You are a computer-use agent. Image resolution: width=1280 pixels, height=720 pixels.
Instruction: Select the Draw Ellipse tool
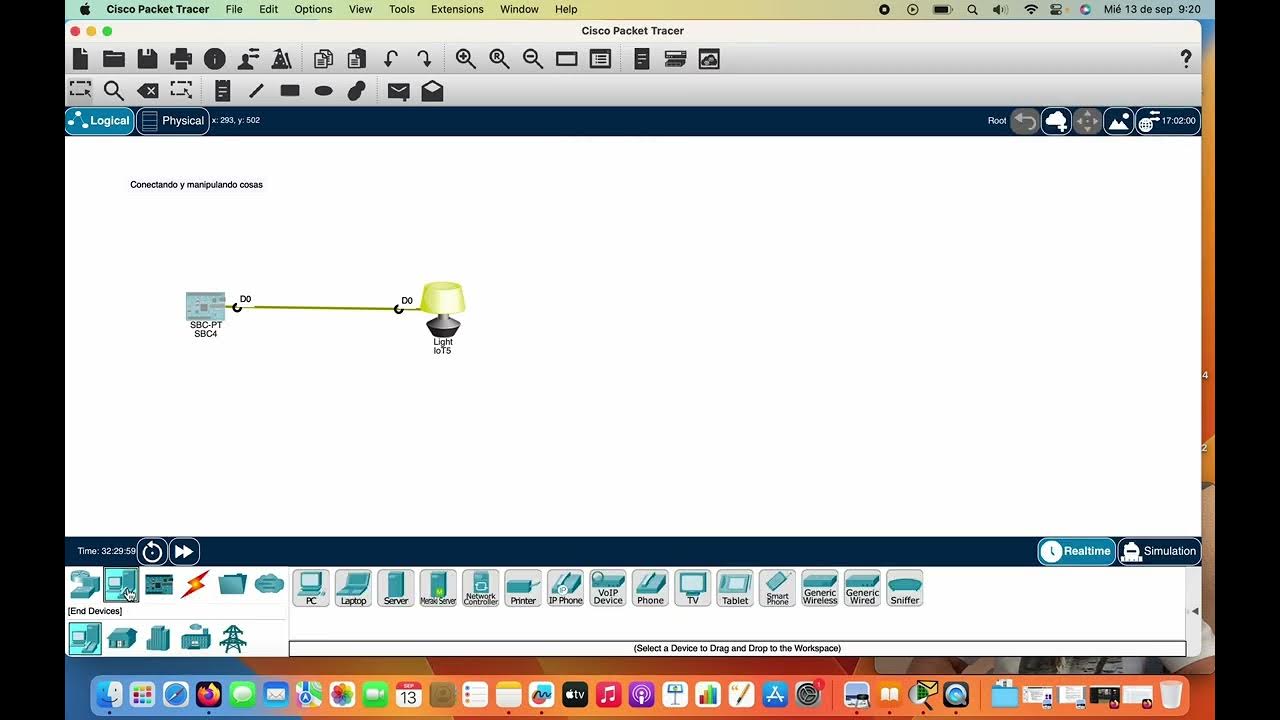click(323, 91)
